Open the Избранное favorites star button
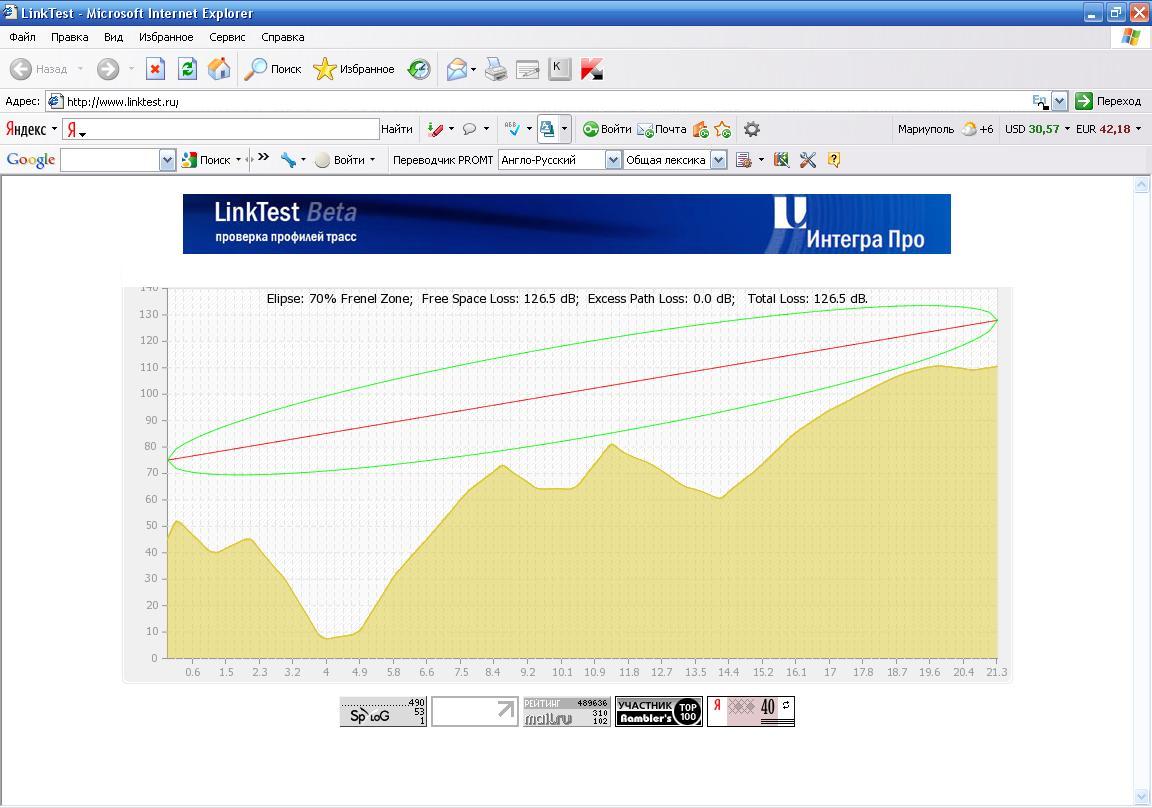This screenshot has width=1152, height=808. (354, 69)
